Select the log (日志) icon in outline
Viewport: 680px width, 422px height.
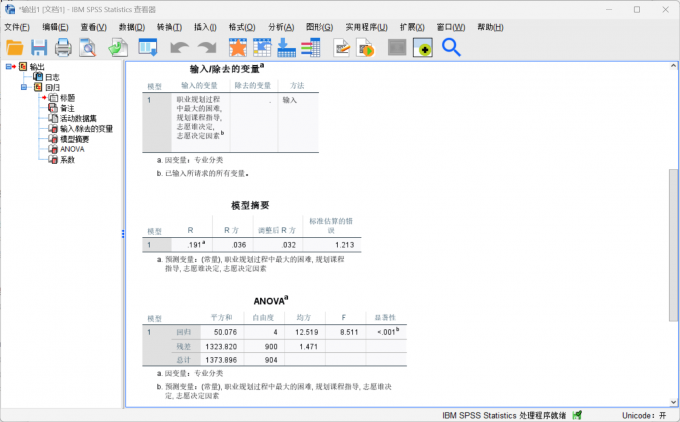pos(38,77)
